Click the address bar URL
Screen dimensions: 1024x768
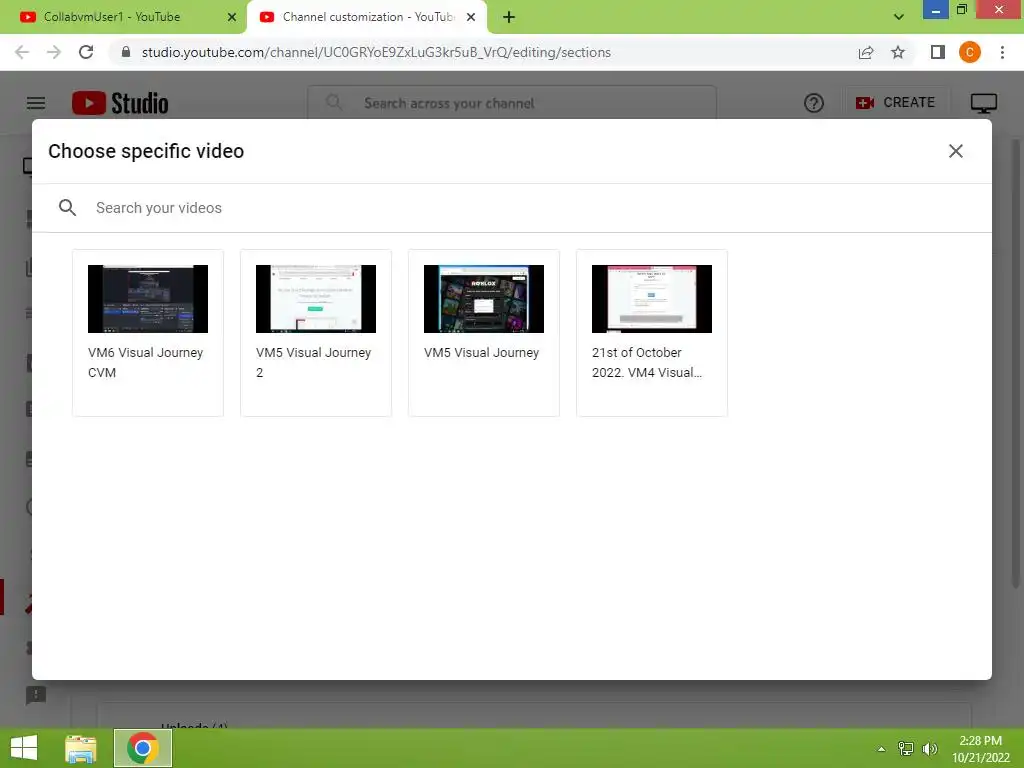coord(376,52)
